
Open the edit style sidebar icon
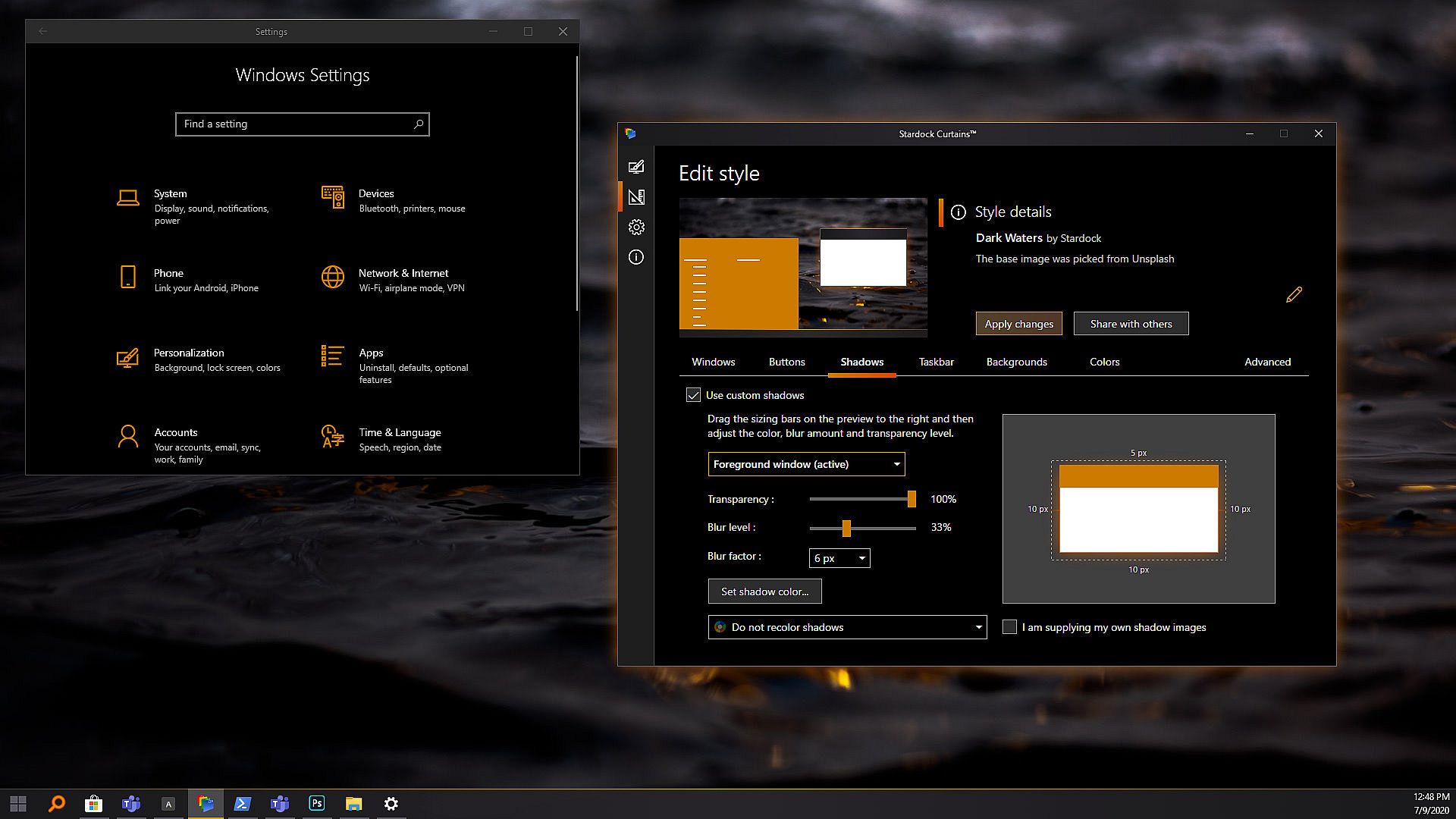pos(636,167)
